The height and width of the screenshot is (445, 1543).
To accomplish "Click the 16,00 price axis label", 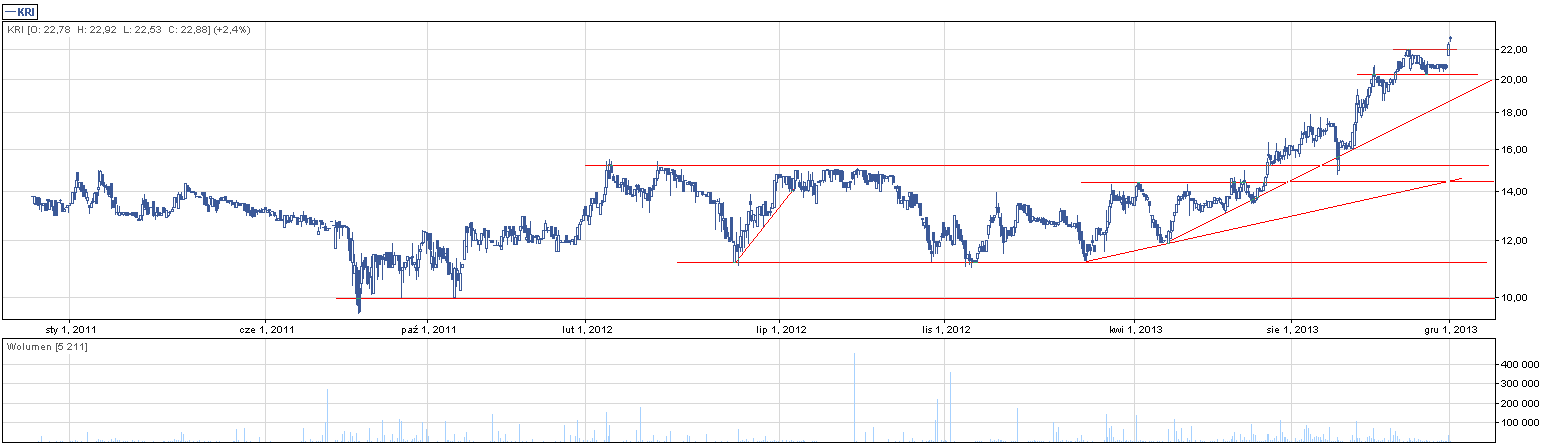I will [1512, 150].
